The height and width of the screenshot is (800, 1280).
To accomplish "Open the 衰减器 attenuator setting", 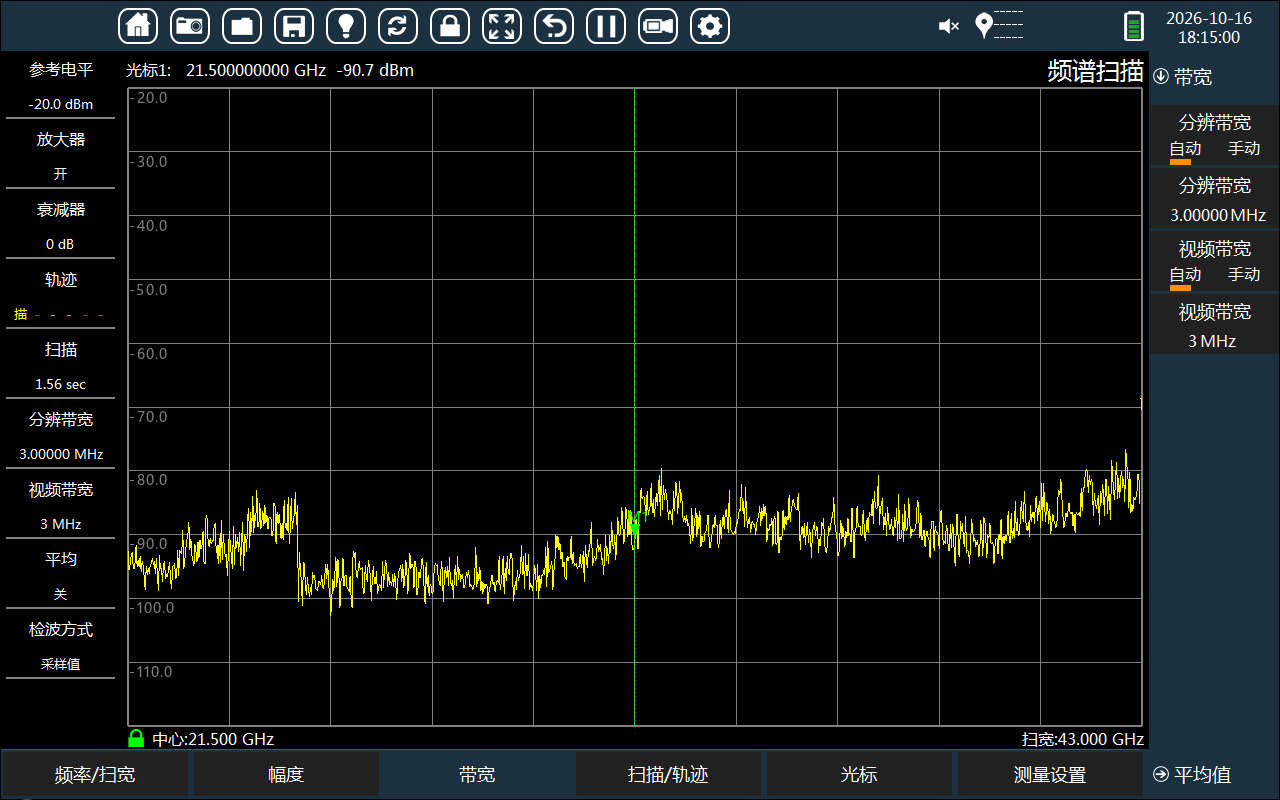I will 60,226.
